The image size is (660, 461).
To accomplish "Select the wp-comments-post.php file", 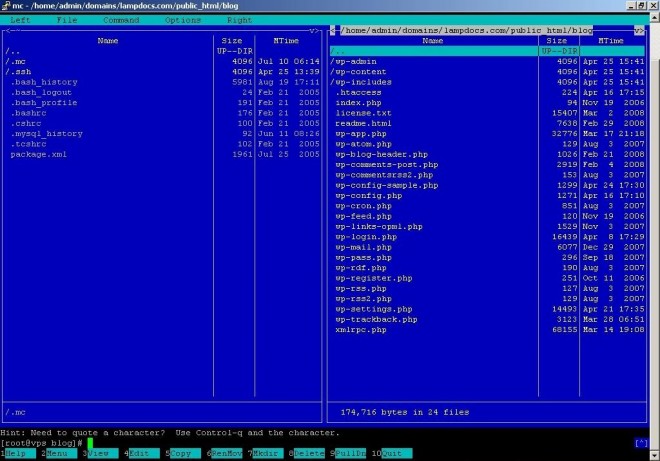I will click(487, 165).
